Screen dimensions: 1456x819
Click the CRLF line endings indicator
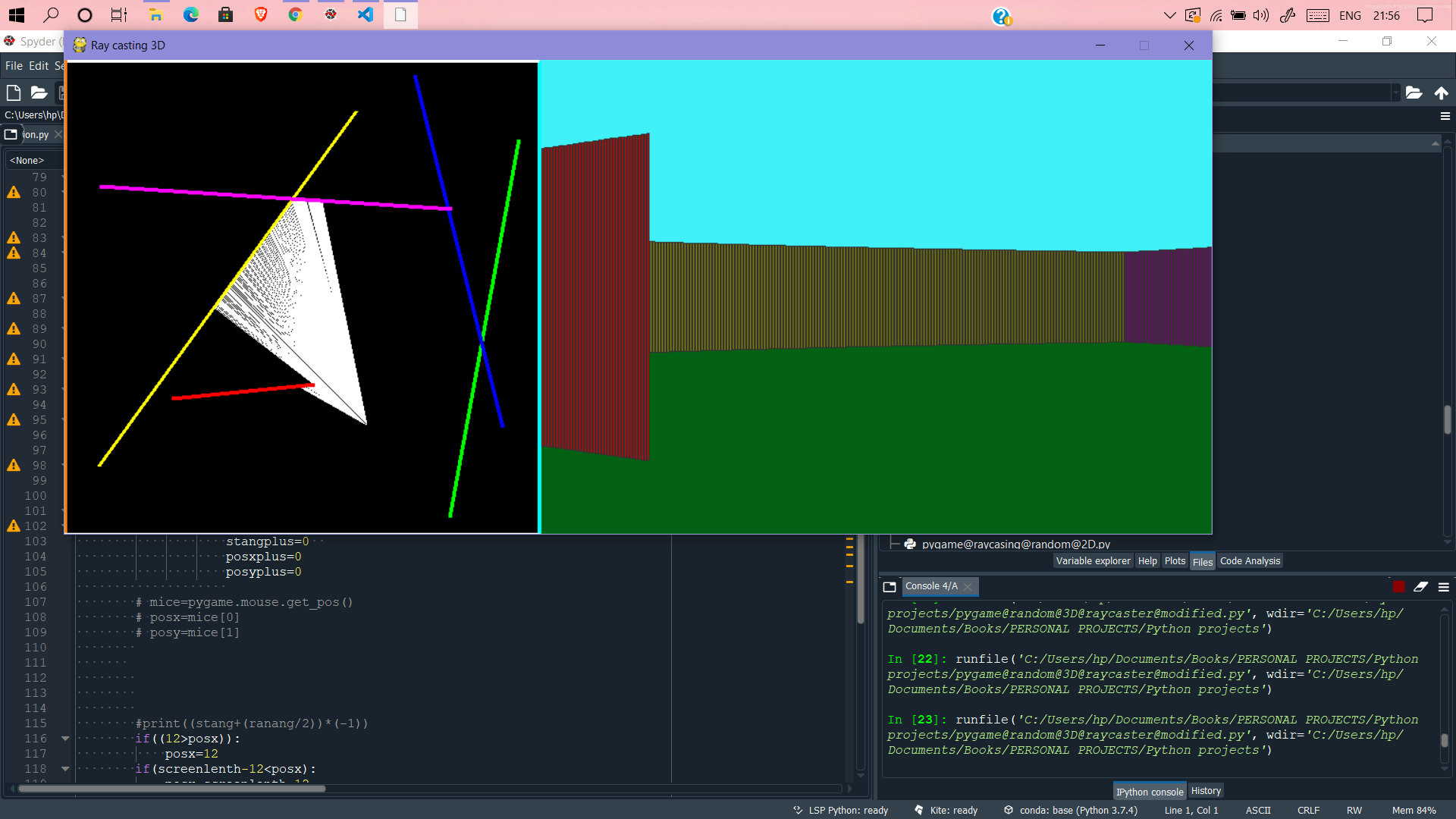point(1308,810)
